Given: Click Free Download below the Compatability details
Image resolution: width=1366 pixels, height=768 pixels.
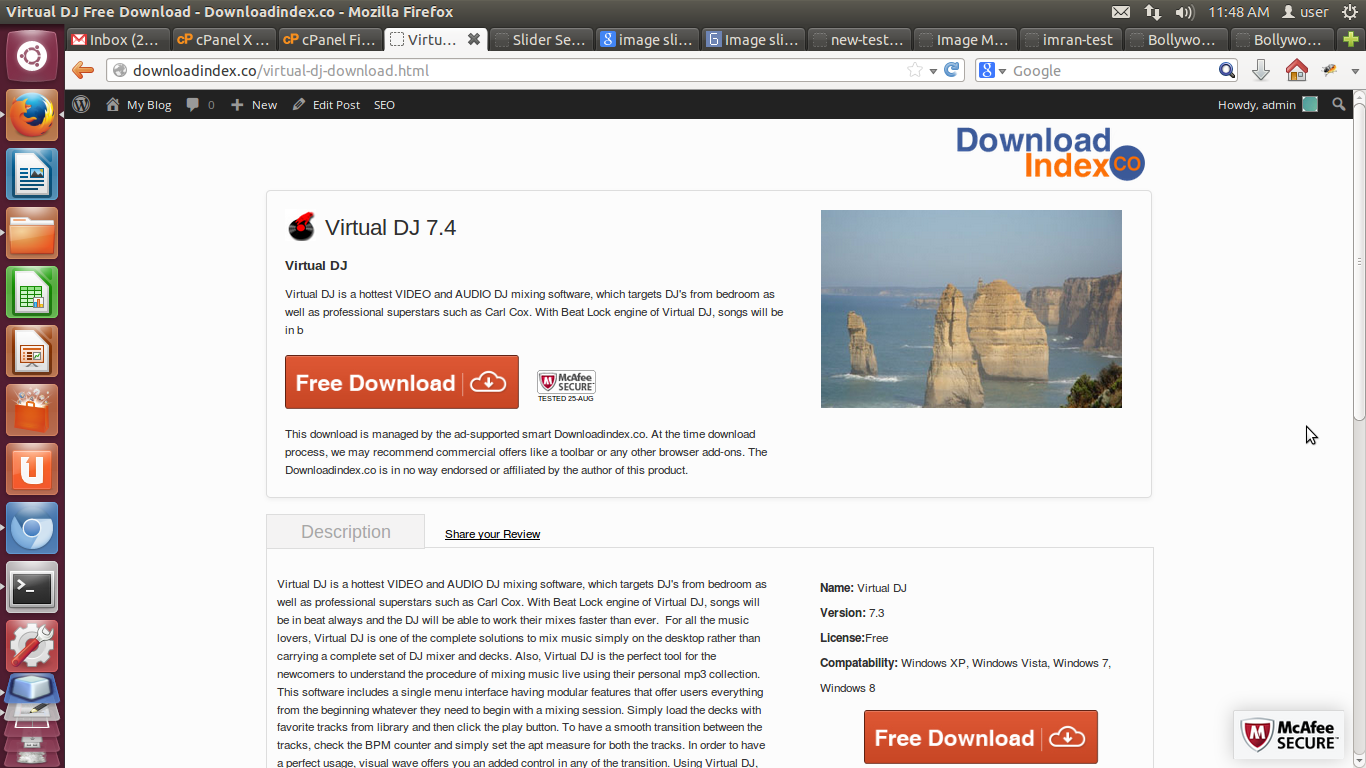Looking at the screenshot, I should tap(981, 737).
